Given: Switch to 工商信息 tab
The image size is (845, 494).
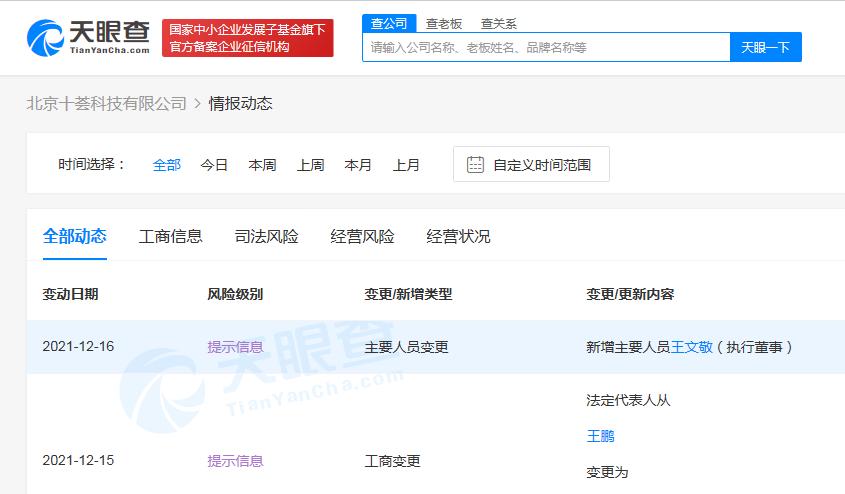Looking at the screenshot, I should point(170,236).
